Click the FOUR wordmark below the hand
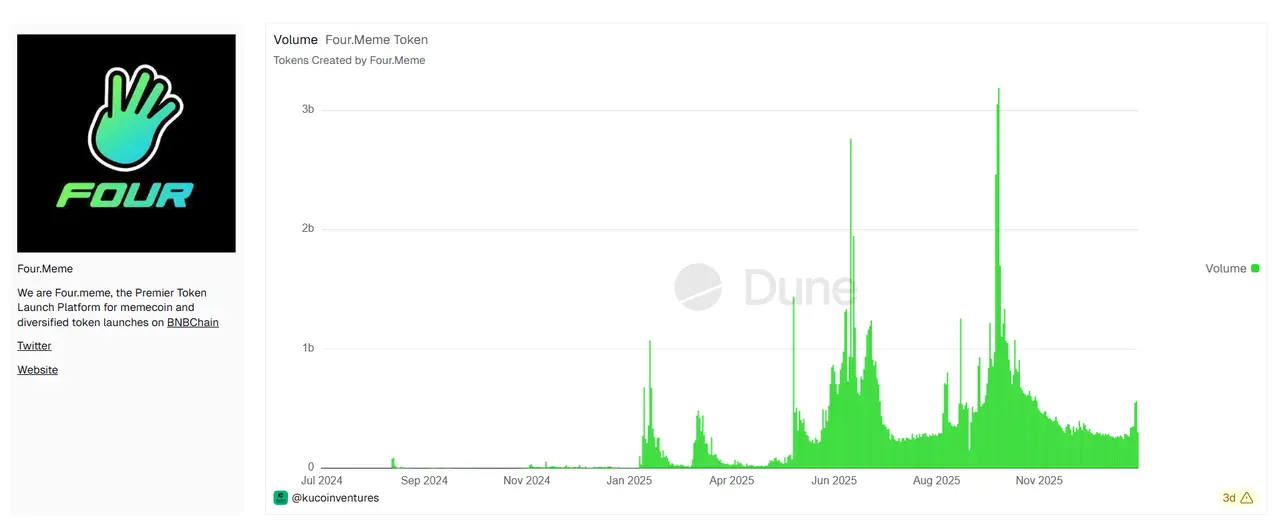This screenshot has height=527, width=1280. click(x=125, y=195)
